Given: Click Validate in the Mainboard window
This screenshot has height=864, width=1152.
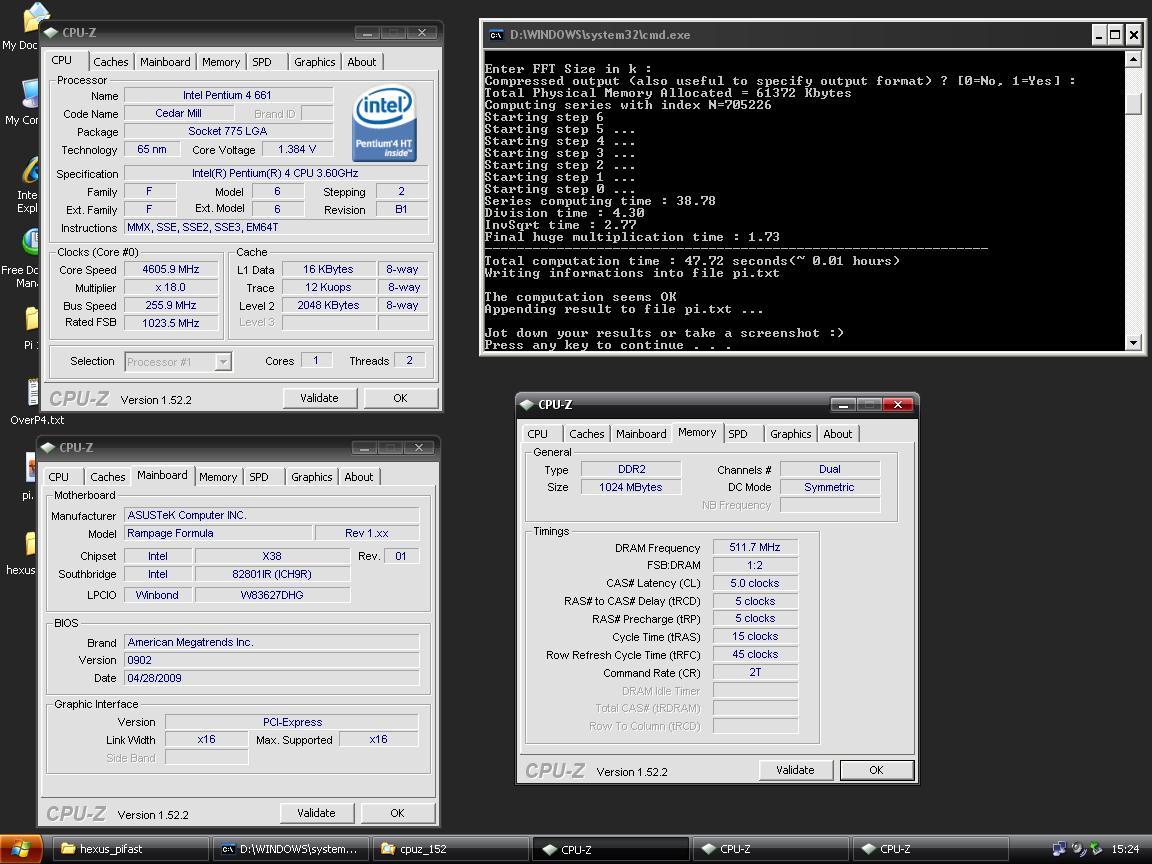Looking at the screenshot, I should point(317,813).
